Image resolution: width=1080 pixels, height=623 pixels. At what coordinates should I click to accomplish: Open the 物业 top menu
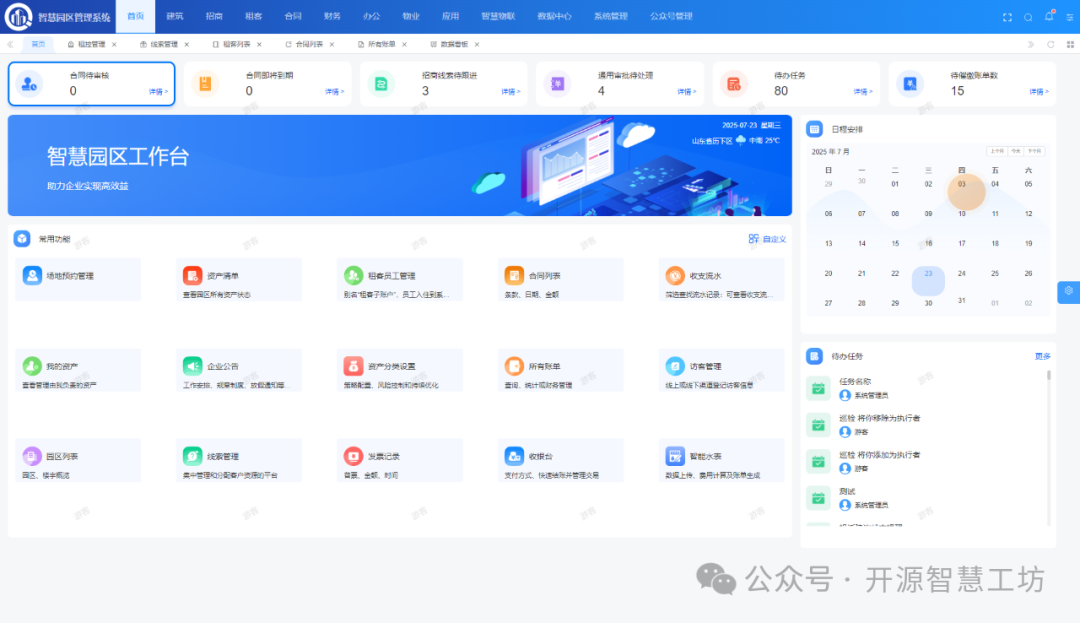pos(411,16)
